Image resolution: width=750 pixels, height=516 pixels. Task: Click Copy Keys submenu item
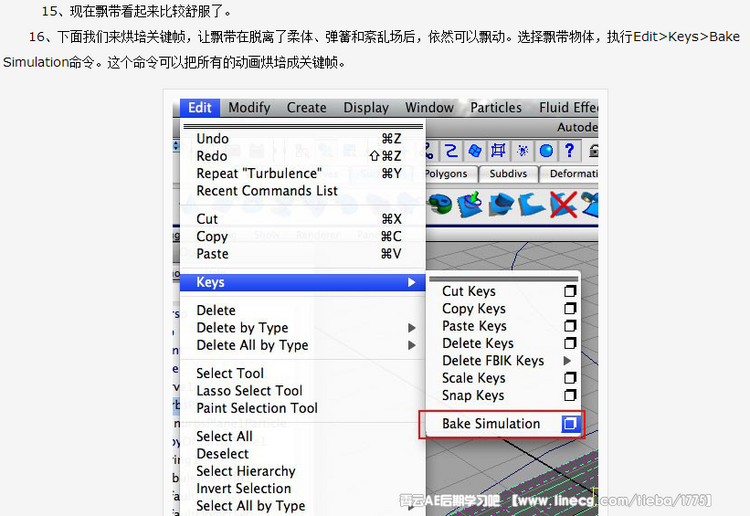tap(474, 309)
